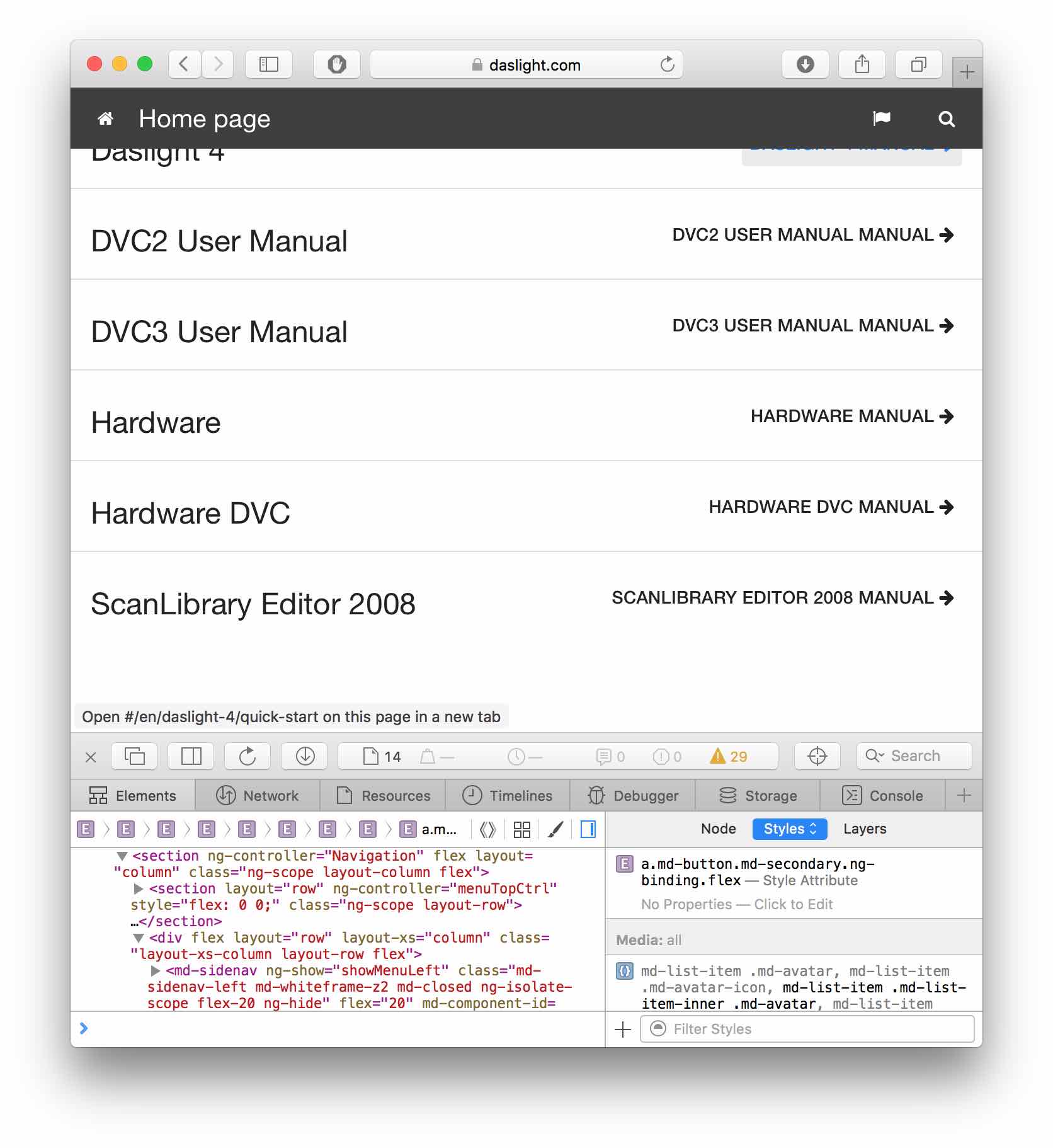Viewport: 1053px width, 1148px height.
Task: Go forward with Safari's forward arrow
Action: [x=218, y=64]
